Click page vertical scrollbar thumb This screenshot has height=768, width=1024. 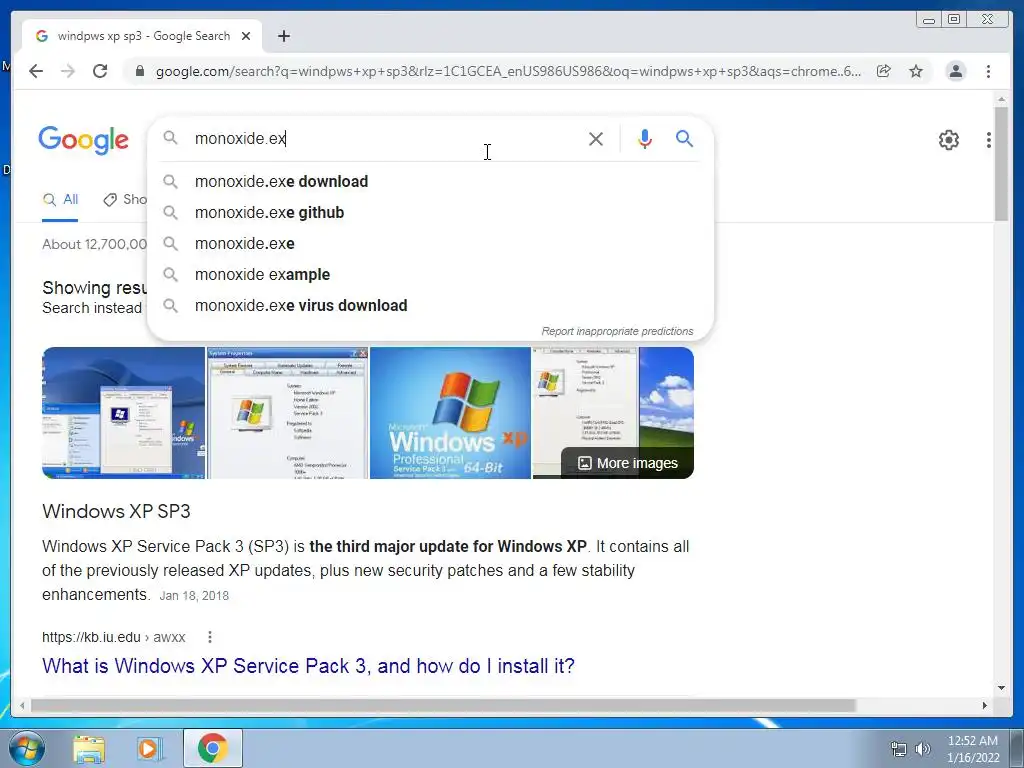(x=1001, y=163)
